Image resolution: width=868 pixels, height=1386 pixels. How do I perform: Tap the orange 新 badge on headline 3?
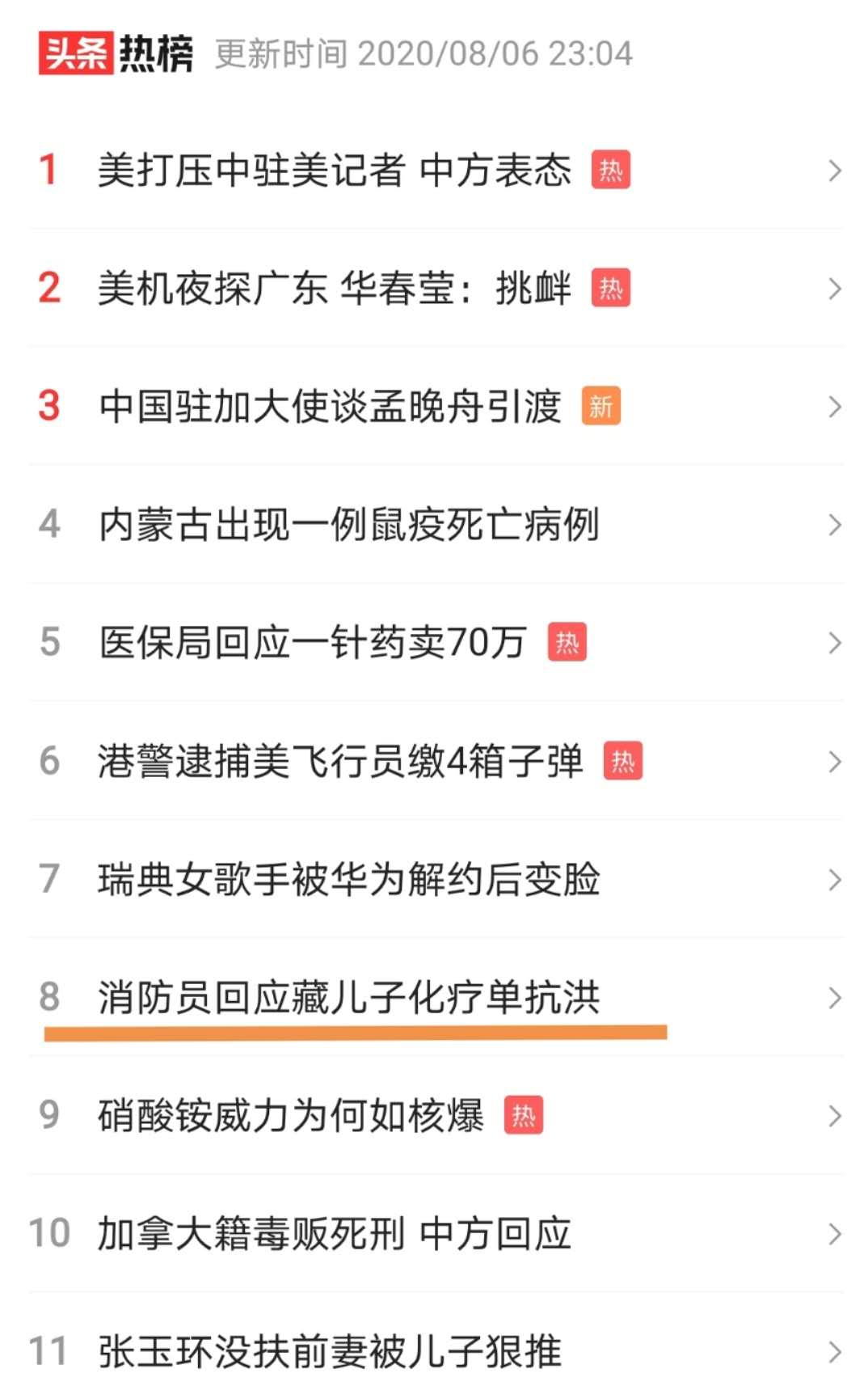tap(601, 406)
